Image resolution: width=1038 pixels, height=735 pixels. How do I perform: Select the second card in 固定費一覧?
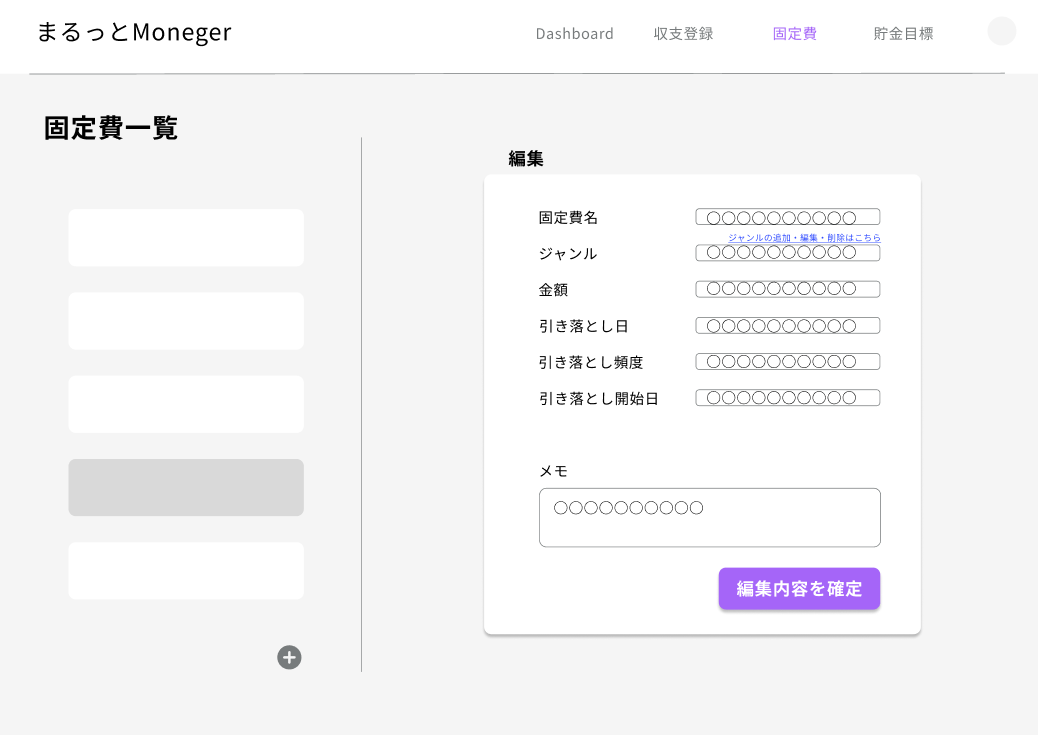tap(186, 321)
